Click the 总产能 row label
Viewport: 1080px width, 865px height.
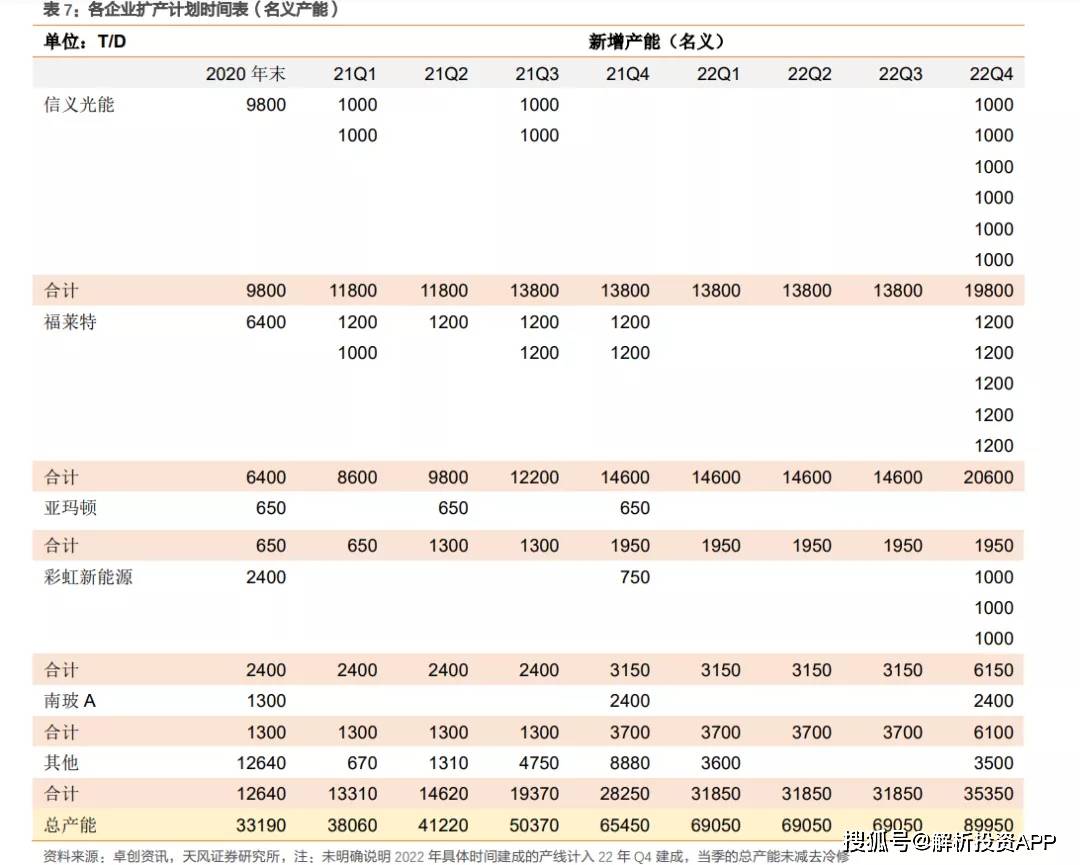tap(70, 826)
